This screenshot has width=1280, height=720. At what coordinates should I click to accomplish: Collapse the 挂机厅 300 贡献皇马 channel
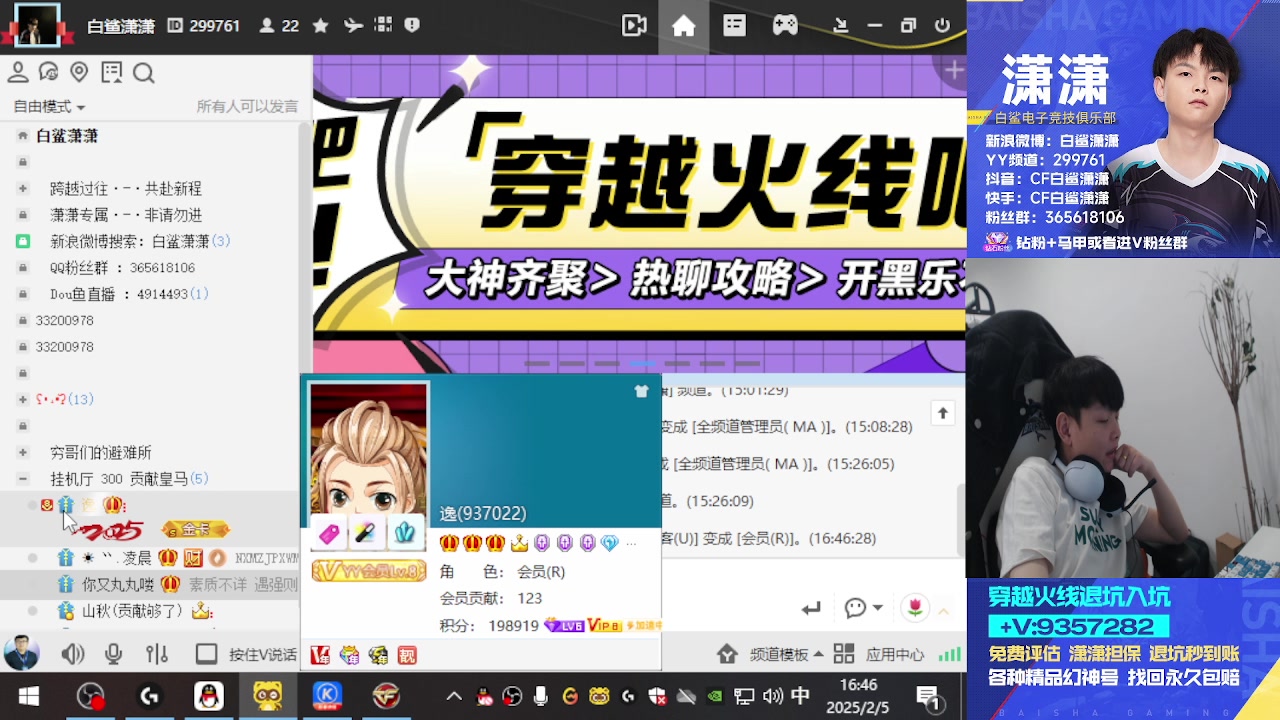pos(22,479)
